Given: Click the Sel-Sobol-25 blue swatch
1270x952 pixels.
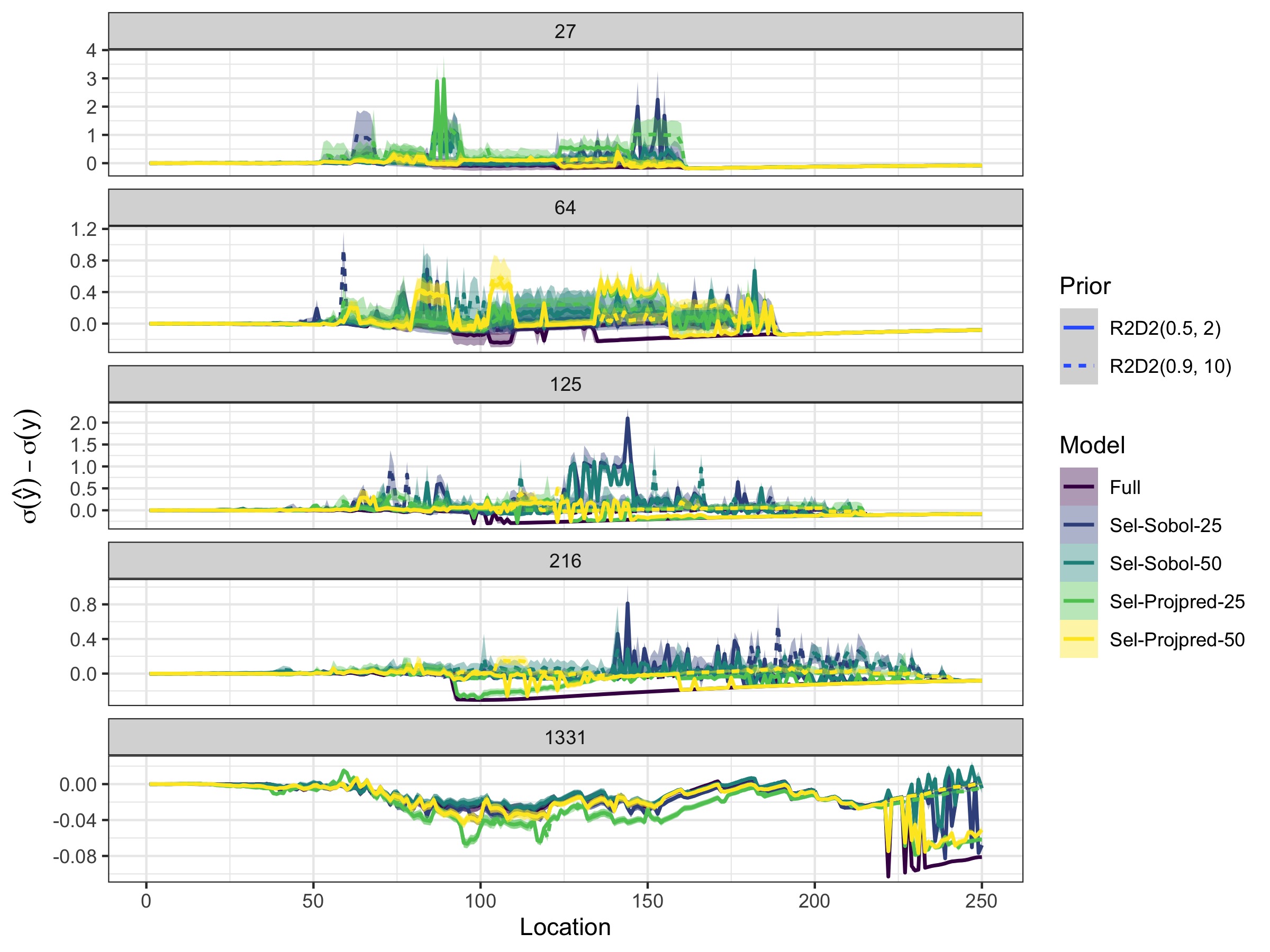Looking at the screenshot, I should 1079,525.
